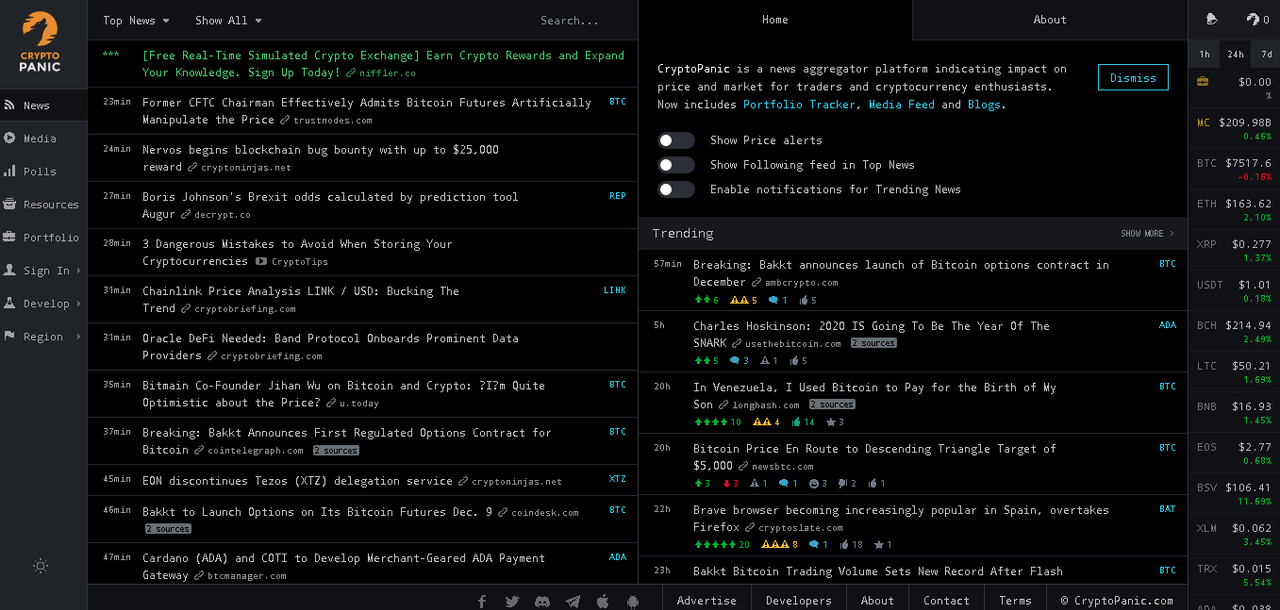Open the Android app footer icon
Screen dimensions: 1280x610
632,601
